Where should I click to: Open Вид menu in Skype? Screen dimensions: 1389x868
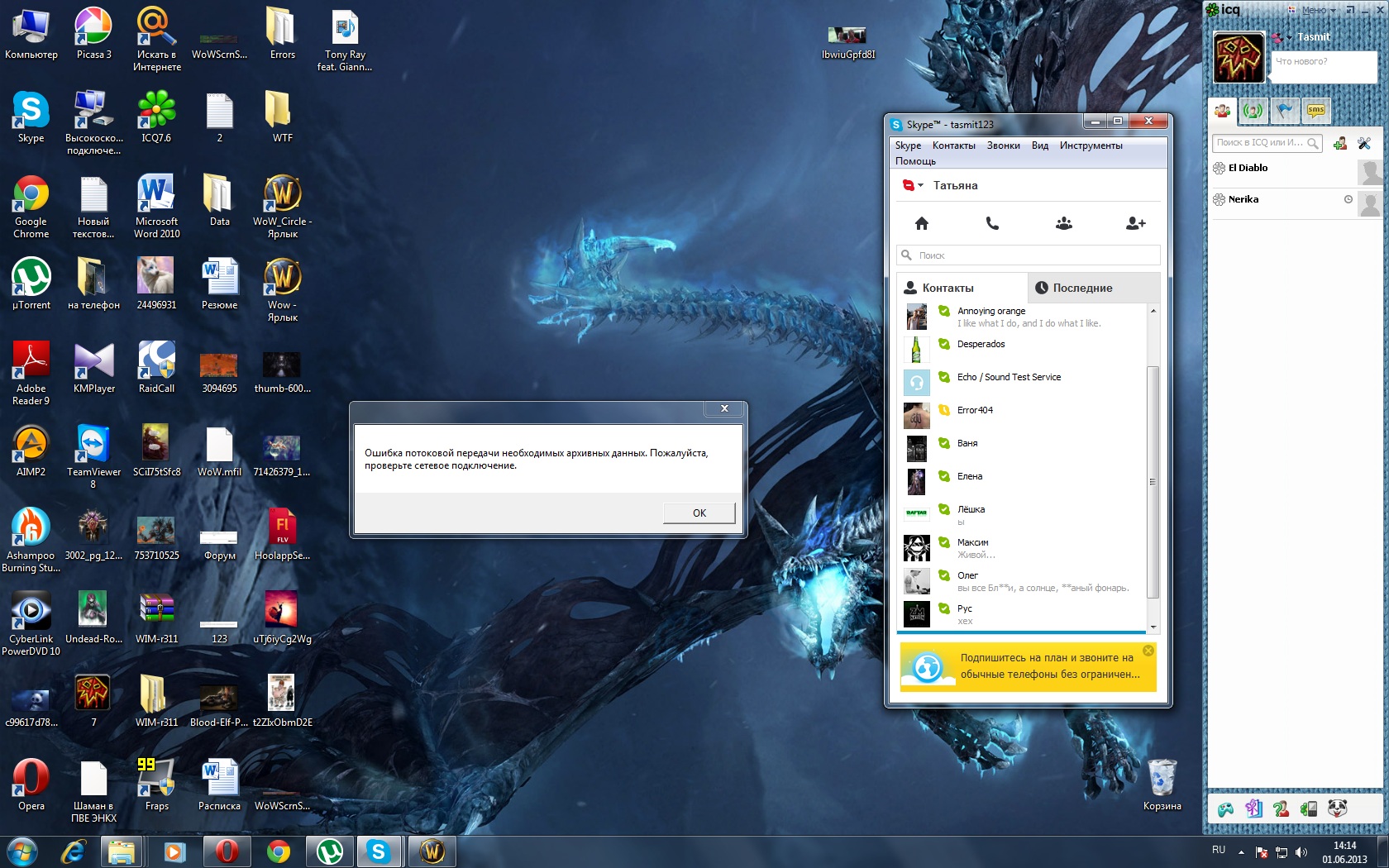[x=1040, y=145]
